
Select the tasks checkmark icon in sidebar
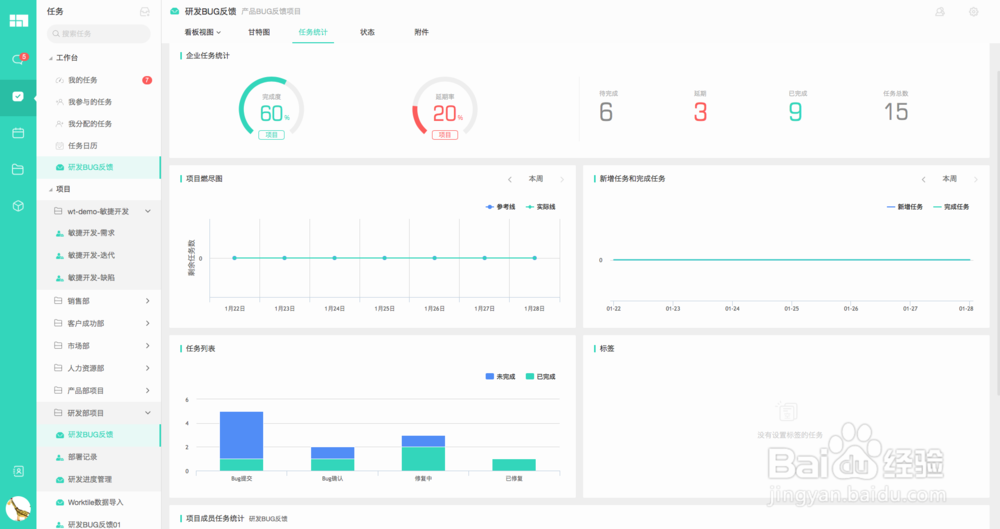tap(18, 96)
